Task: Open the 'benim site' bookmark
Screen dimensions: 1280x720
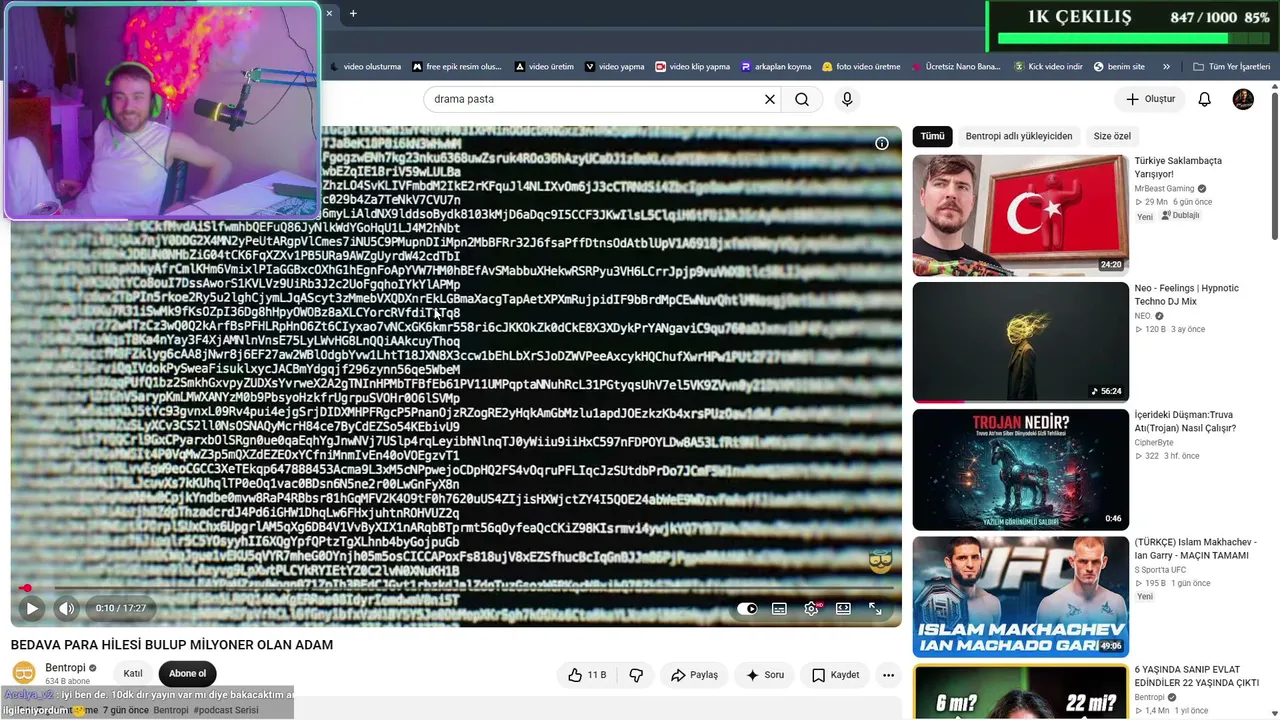Action: (x=1119, y=67)
